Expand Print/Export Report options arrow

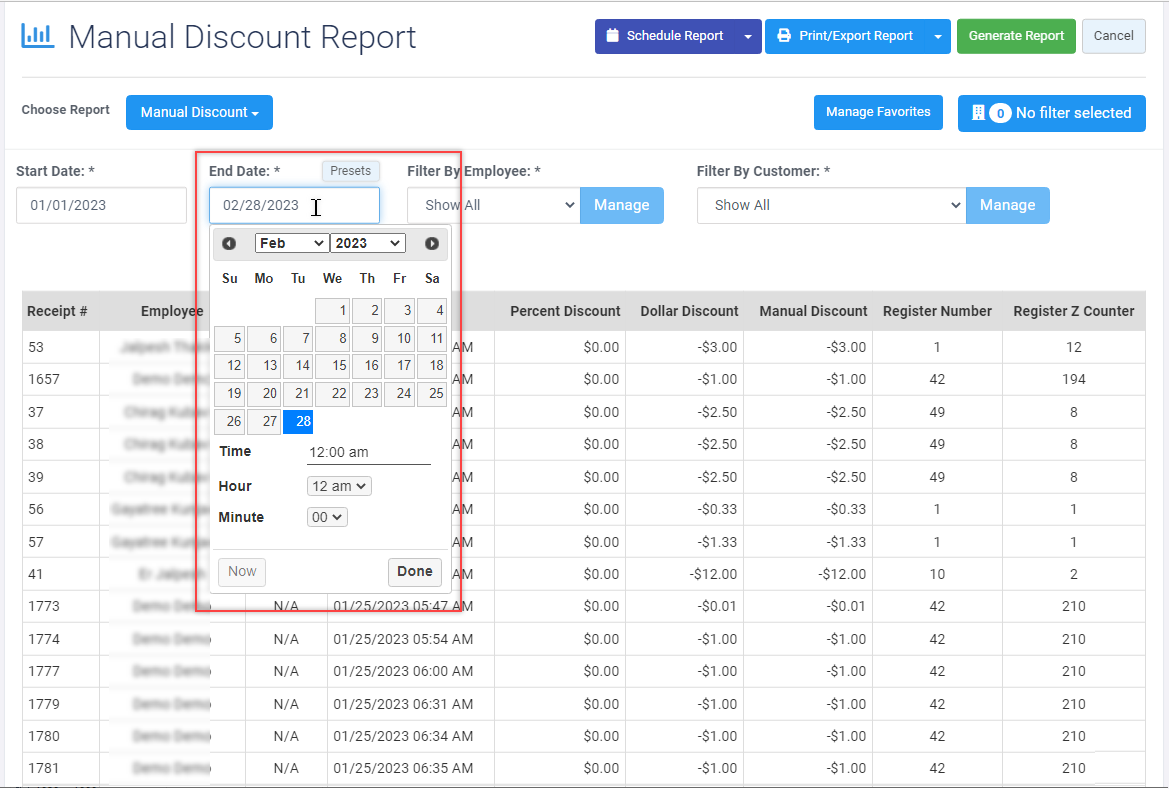937,36
